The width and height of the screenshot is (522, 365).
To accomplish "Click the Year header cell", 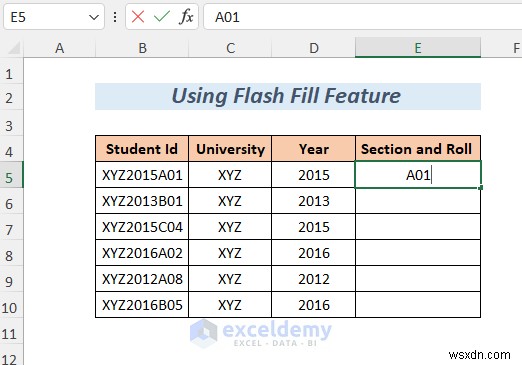I will [x=314, y=149].
